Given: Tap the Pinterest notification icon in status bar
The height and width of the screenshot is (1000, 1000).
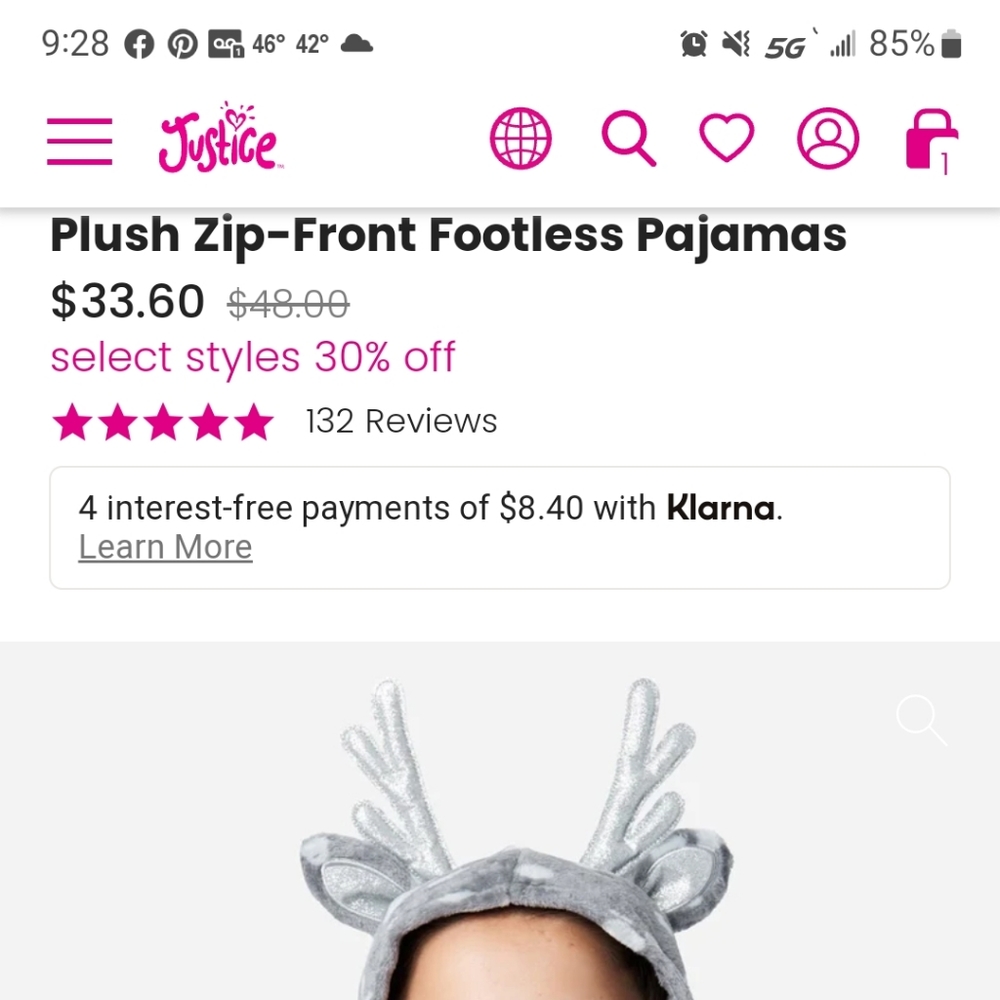Looking at the screenshot, I should point(182,45).
